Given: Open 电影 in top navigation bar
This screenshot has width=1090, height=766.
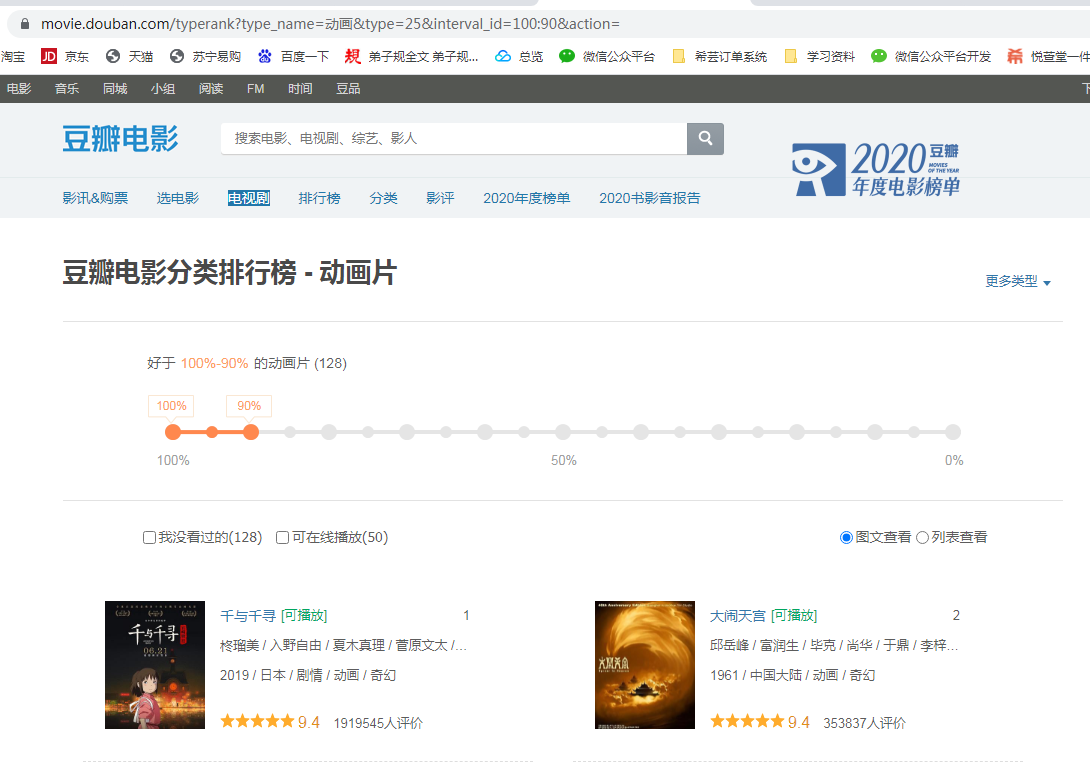Looking at the screenshot, I should click(19, 88).
